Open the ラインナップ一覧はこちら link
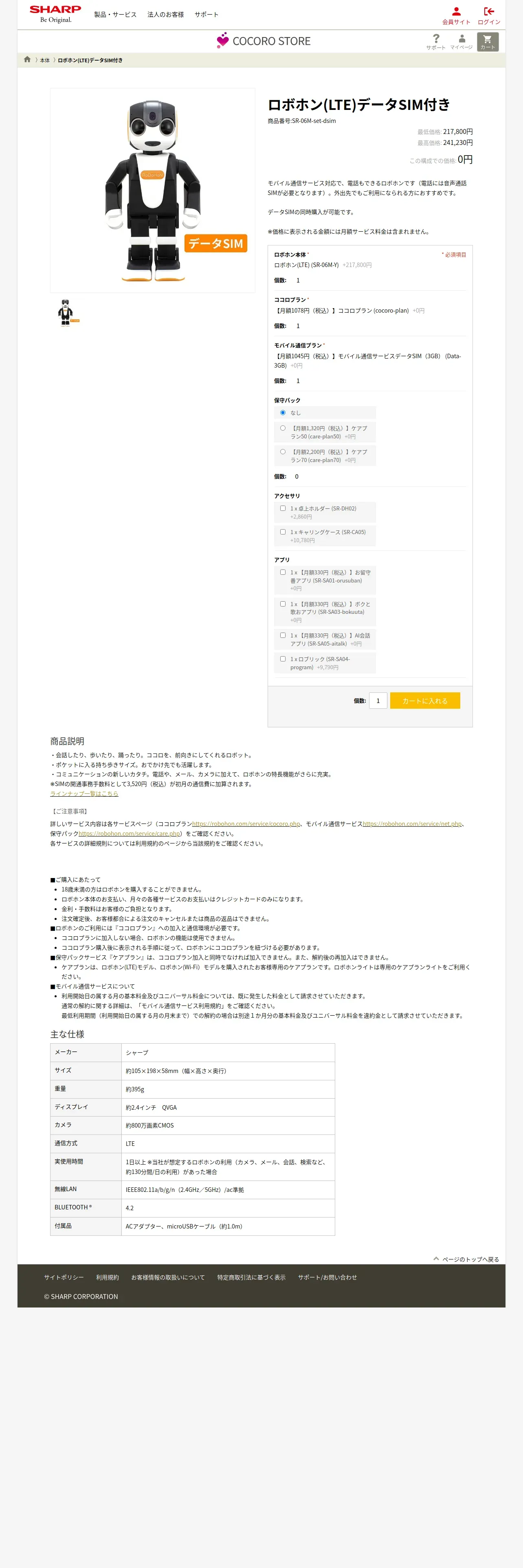This screenshot has height=1568, width=523. point(84,794)
